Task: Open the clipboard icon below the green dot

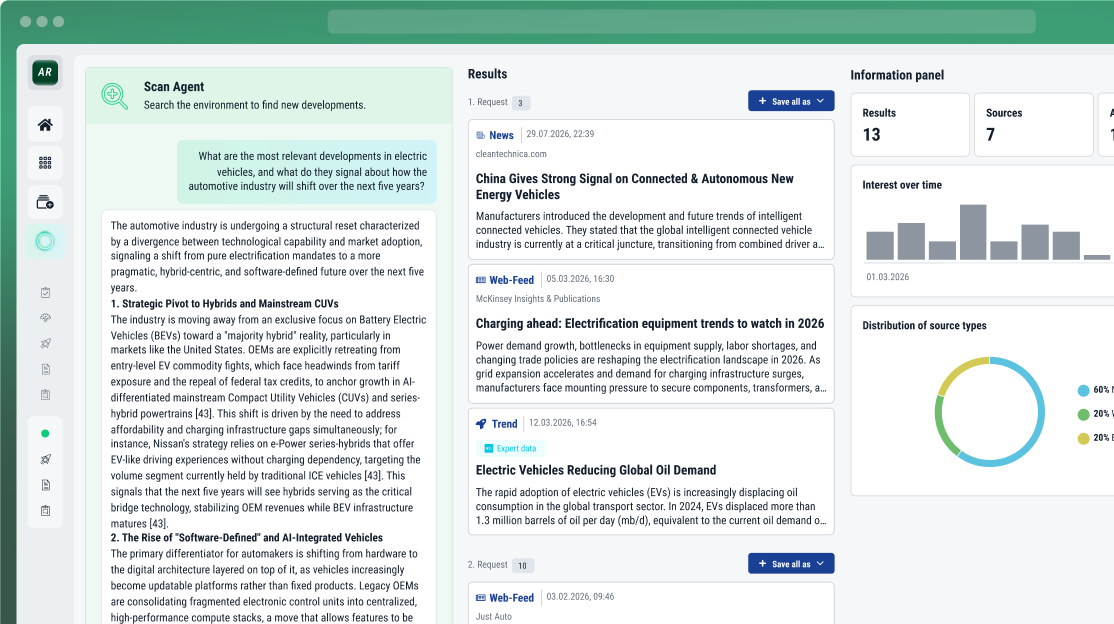Action: (x=45, y=510)
